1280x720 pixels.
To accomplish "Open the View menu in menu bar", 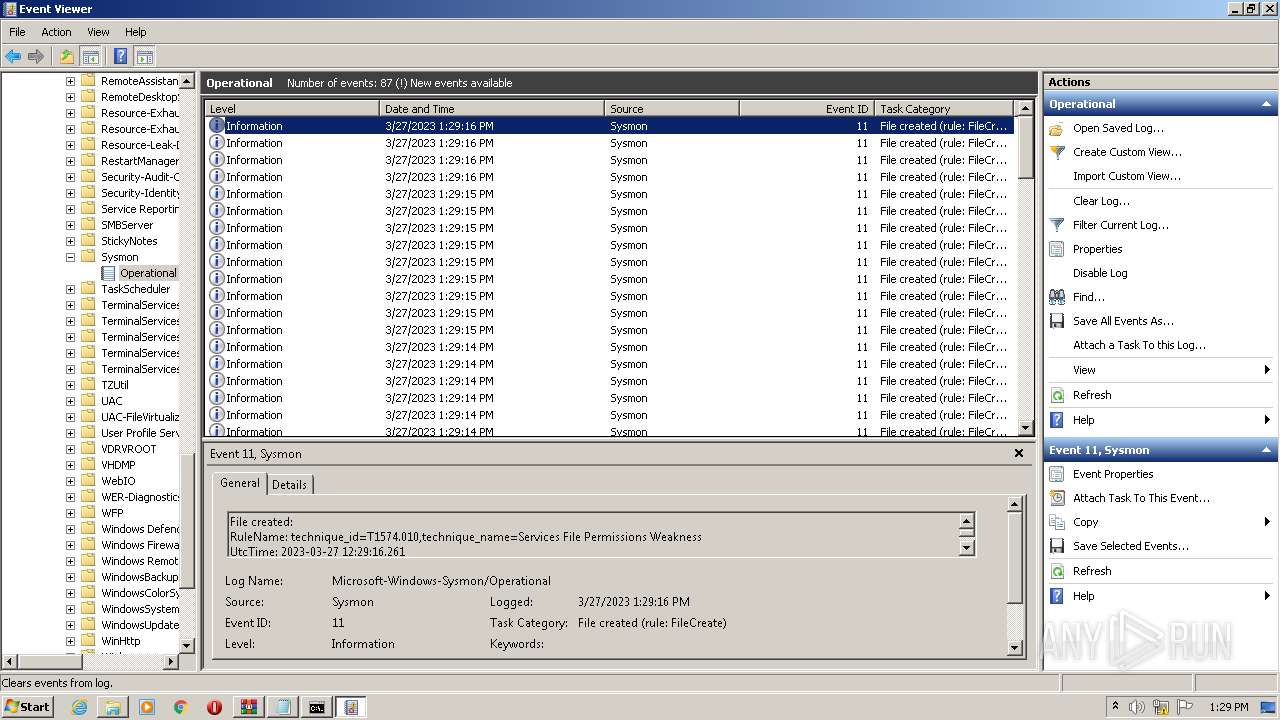I will 98,32.
